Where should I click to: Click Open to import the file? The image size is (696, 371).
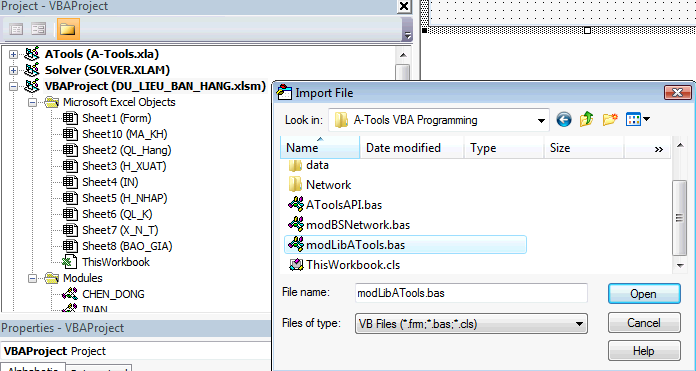tap(644, 294)
